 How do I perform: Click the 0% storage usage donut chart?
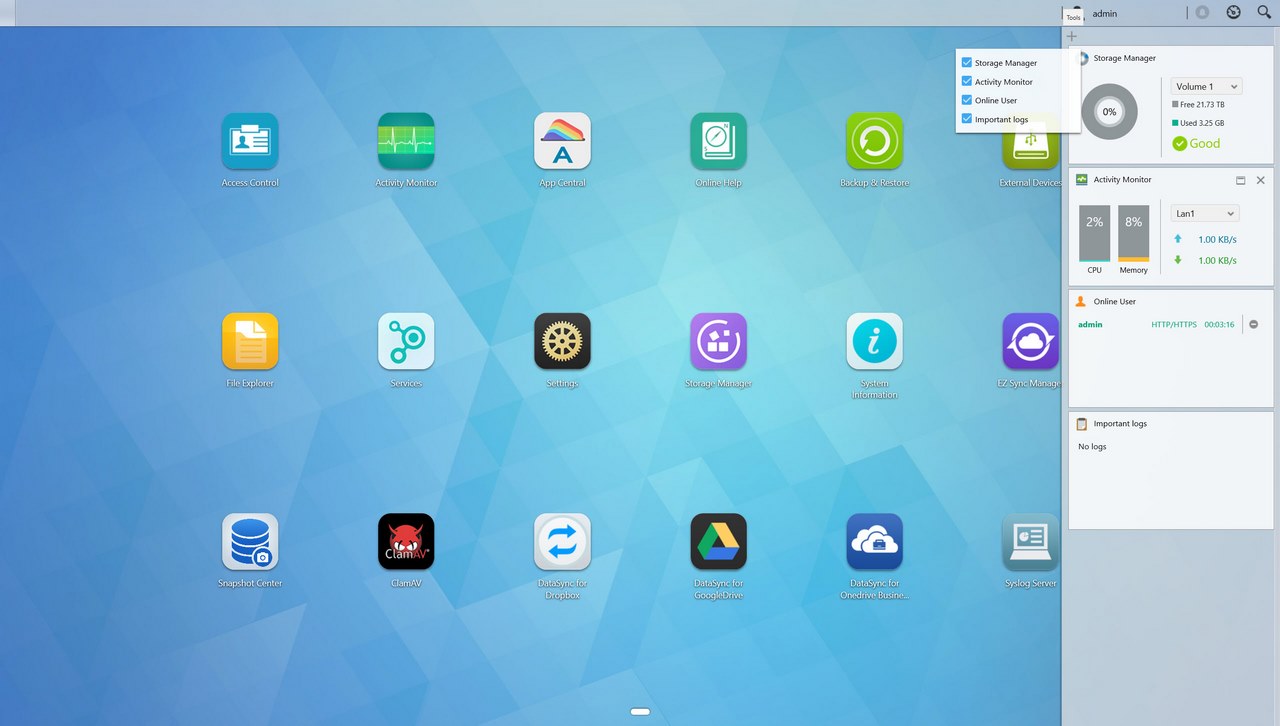pos(1109,112)
